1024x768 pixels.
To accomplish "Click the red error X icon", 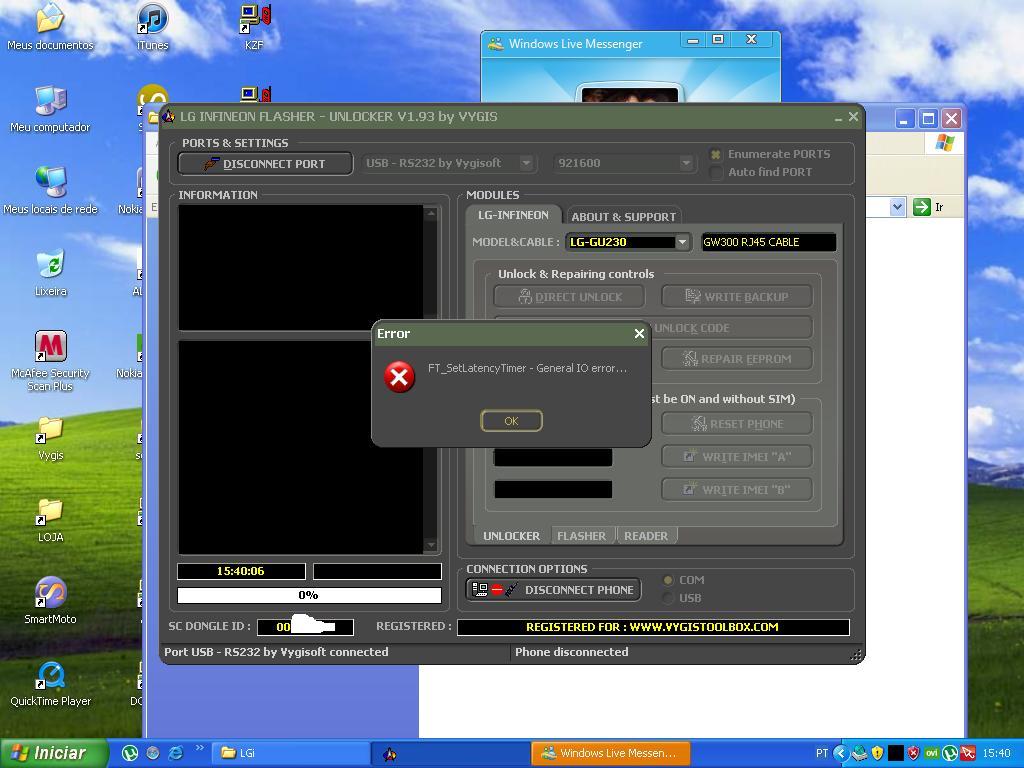I will coord(399,377).
